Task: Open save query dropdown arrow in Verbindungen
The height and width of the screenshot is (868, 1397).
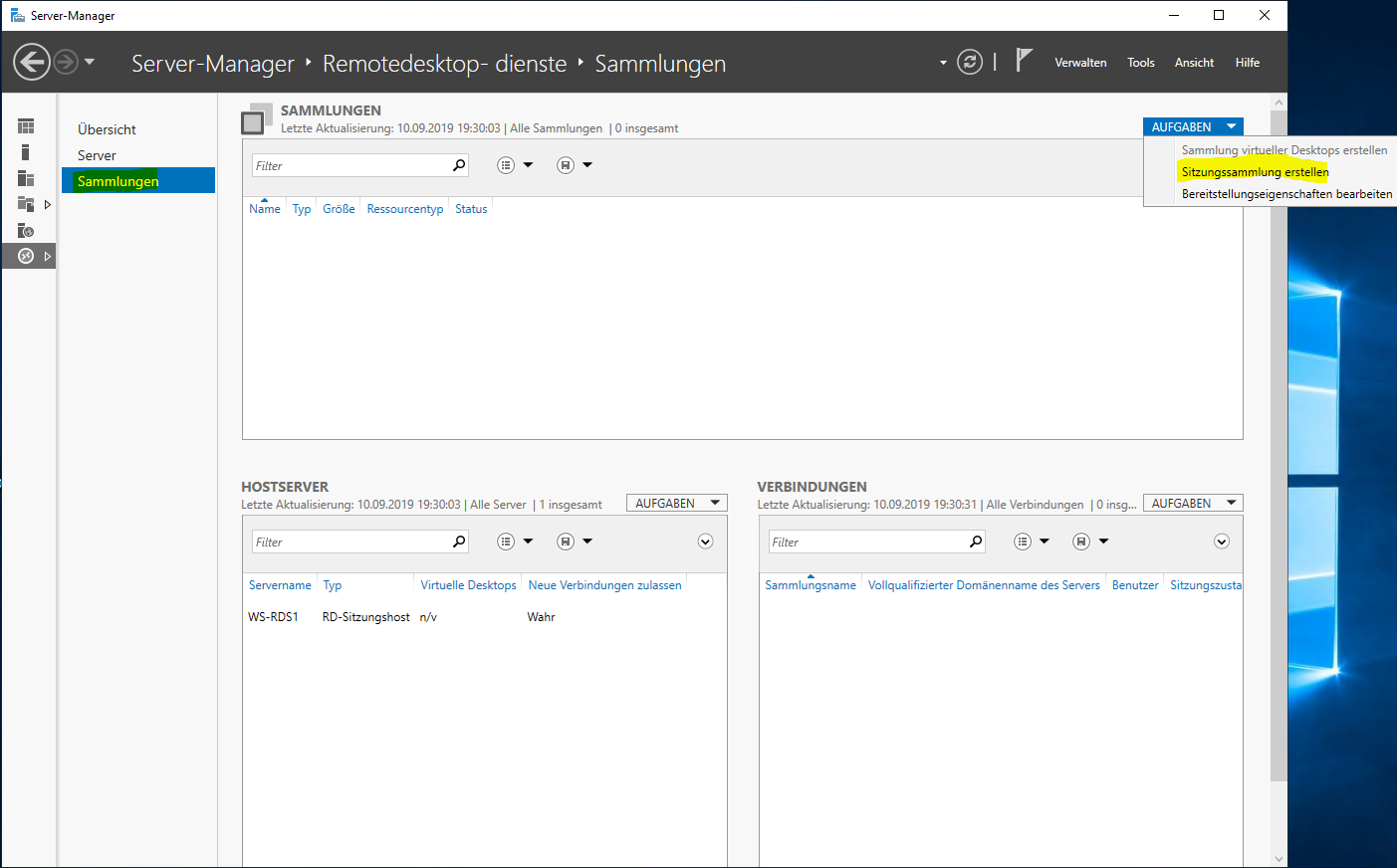Action: click(x=1103, y=542)
